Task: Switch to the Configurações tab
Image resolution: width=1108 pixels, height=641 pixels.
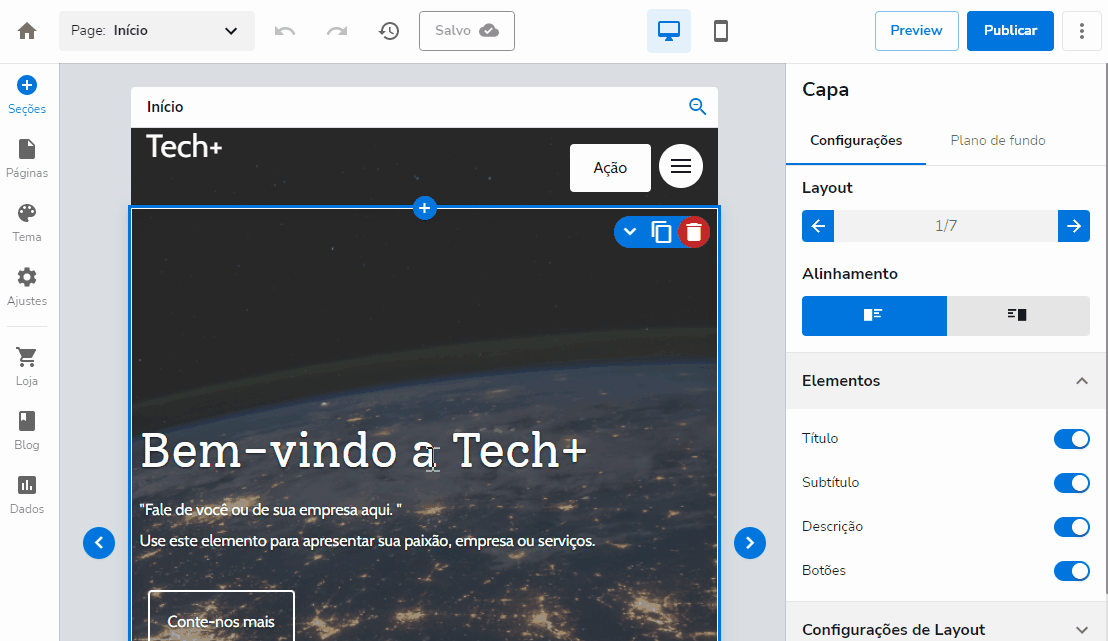Action: [x=856, y=141]
